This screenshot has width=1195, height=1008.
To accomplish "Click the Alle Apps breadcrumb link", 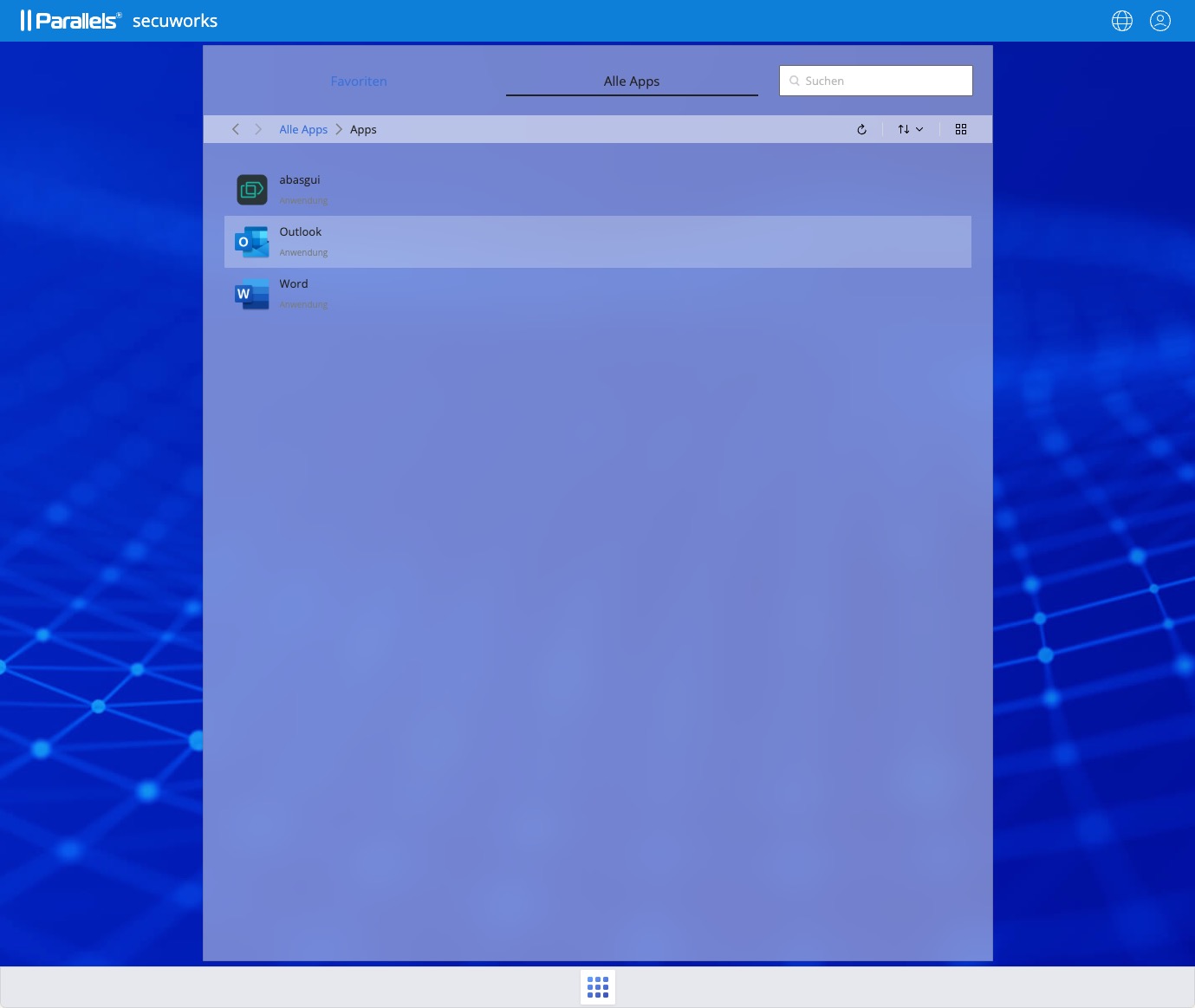I will pyautogui.click(x=303, y=129).
